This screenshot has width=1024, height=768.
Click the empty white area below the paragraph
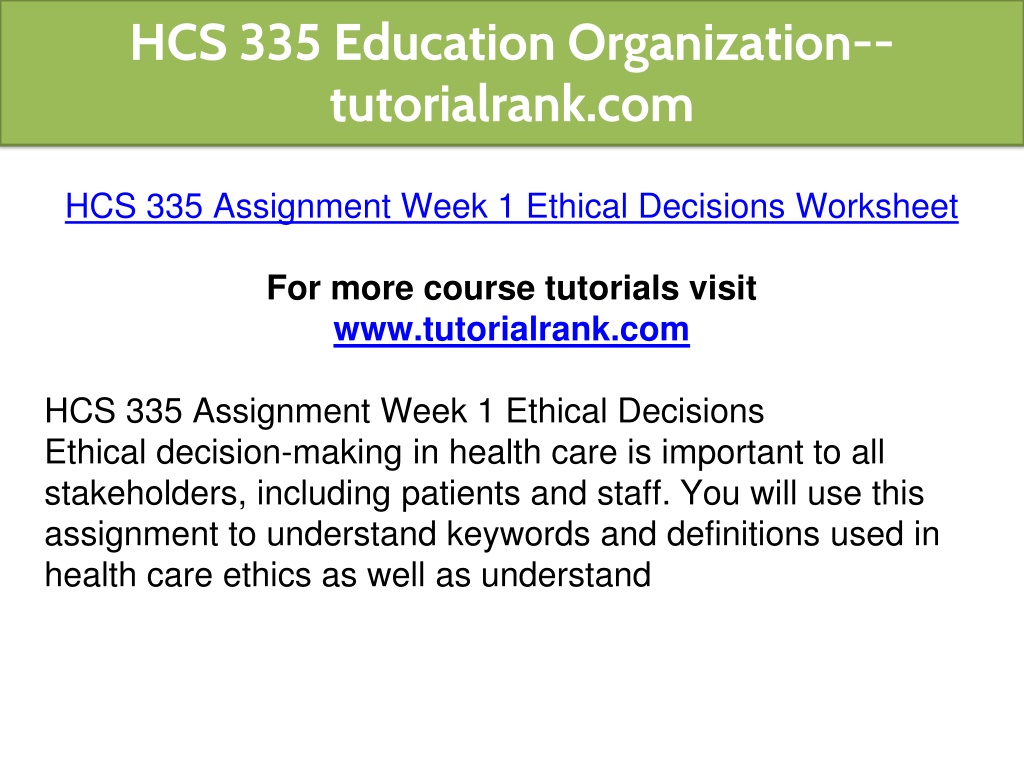pos(511,679)
